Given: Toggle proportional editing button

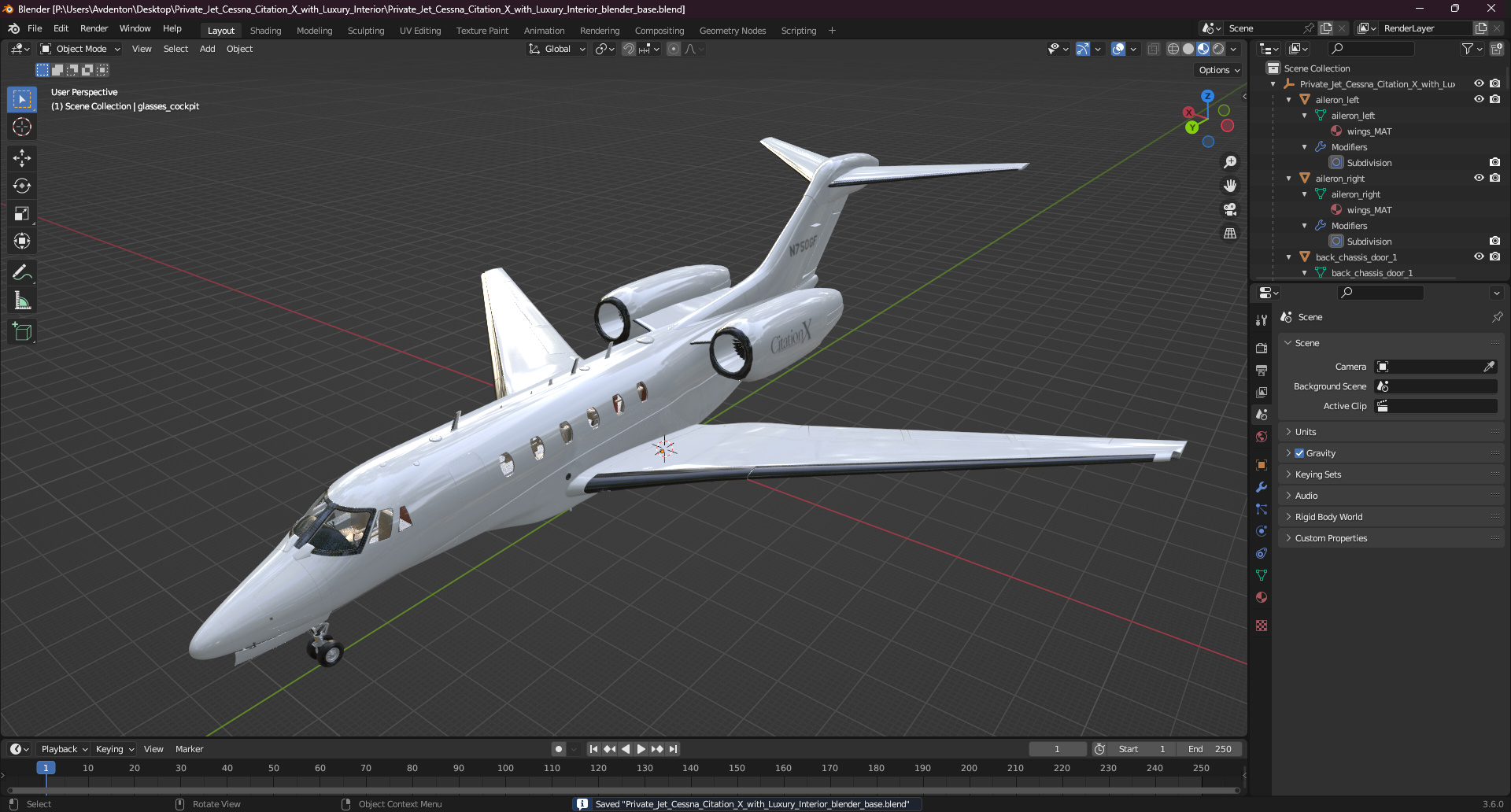Looking at the screenshot, I should 674,49.
